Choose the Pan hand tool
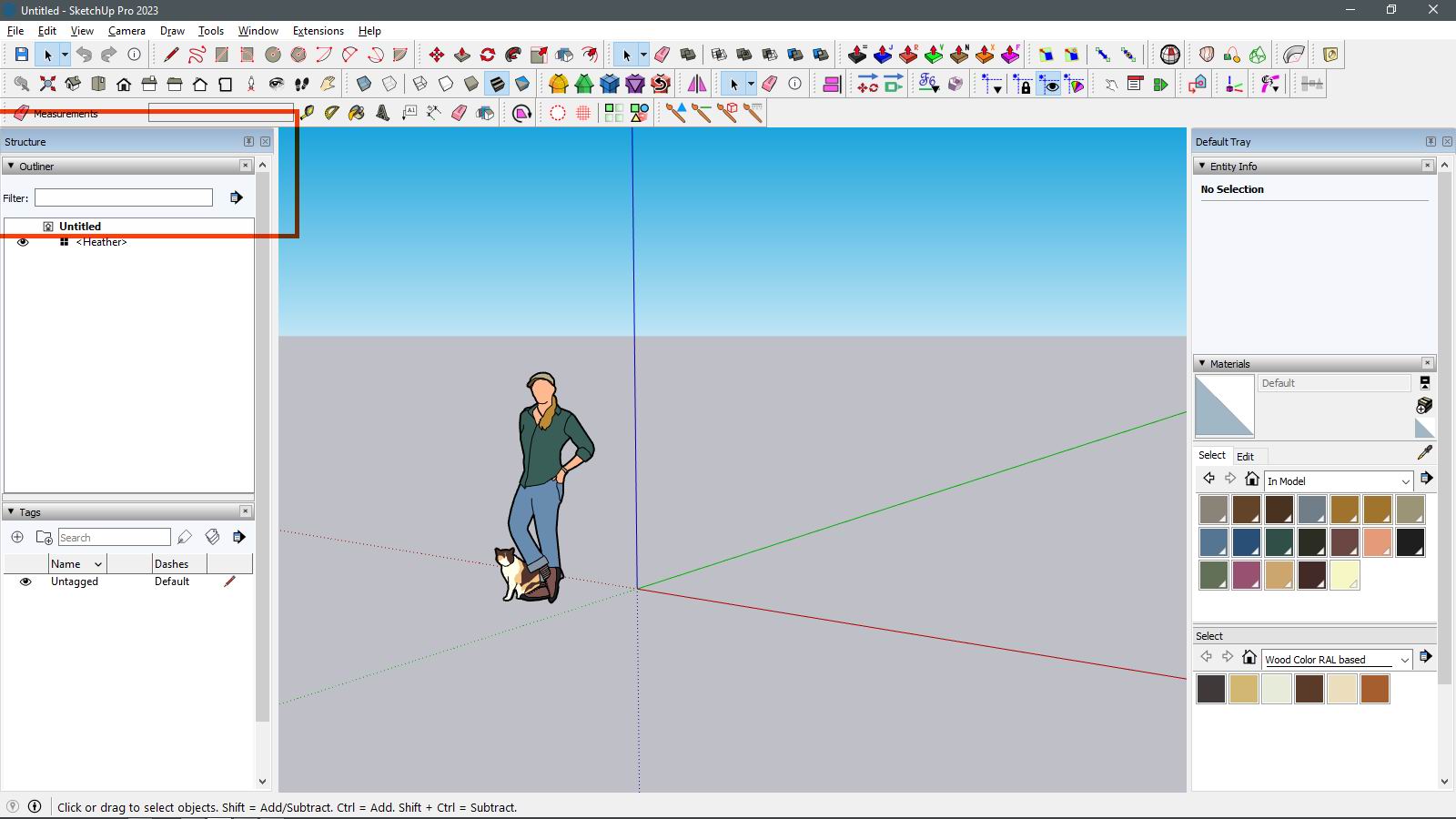The width and height of the screenshot is (1456, 819). coord(328,84)
